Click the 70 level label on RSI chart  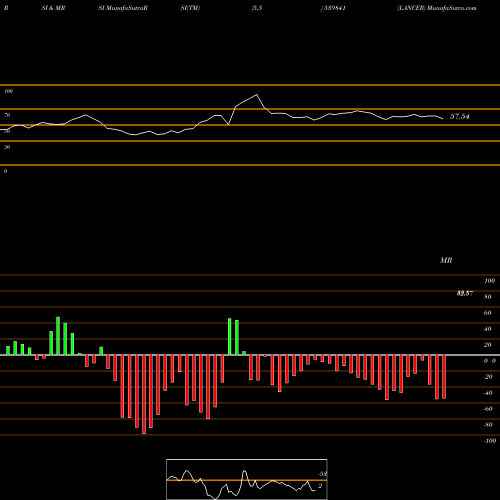[x=7, y=115]
